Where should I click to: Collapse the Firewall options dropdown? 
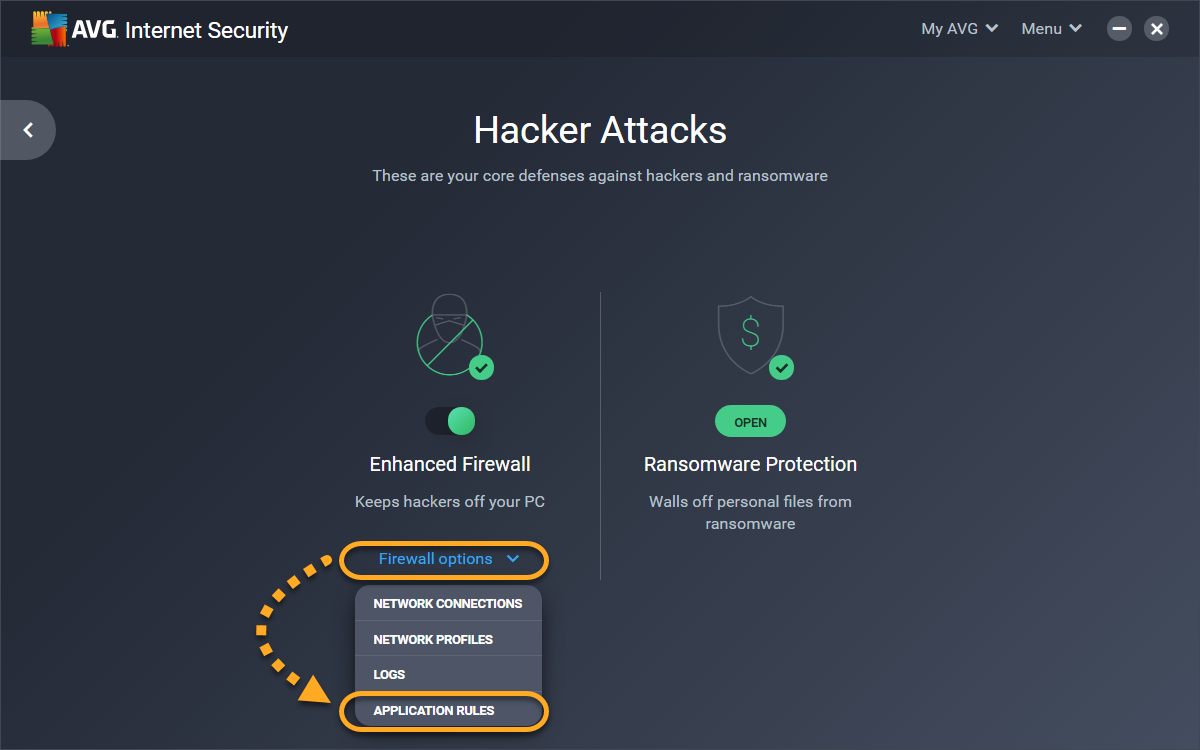[x=448, y=559]
